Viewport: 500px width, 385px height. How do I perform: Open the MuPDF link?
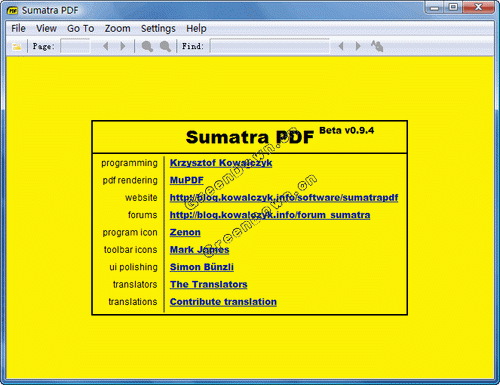click(187, 180)
